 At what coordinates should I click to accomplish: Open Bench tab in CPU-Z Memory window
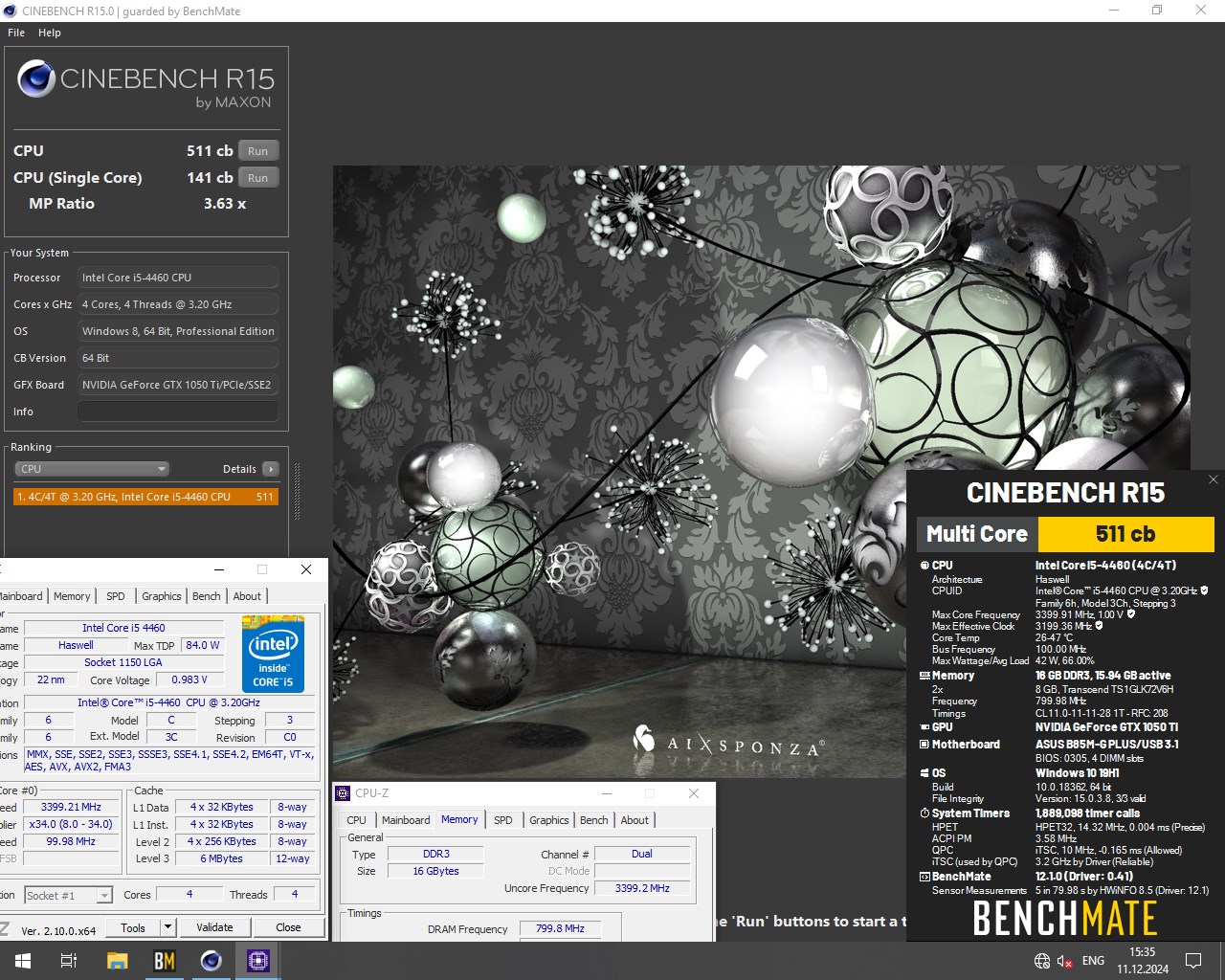[x=593, y=820]
